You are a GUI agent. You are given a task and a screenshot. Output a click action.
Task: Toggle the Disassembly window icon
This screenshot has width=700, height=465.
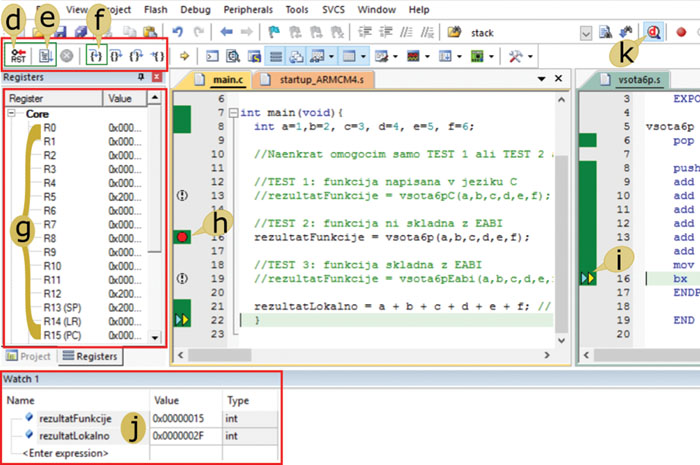click(x=233, y=56)
